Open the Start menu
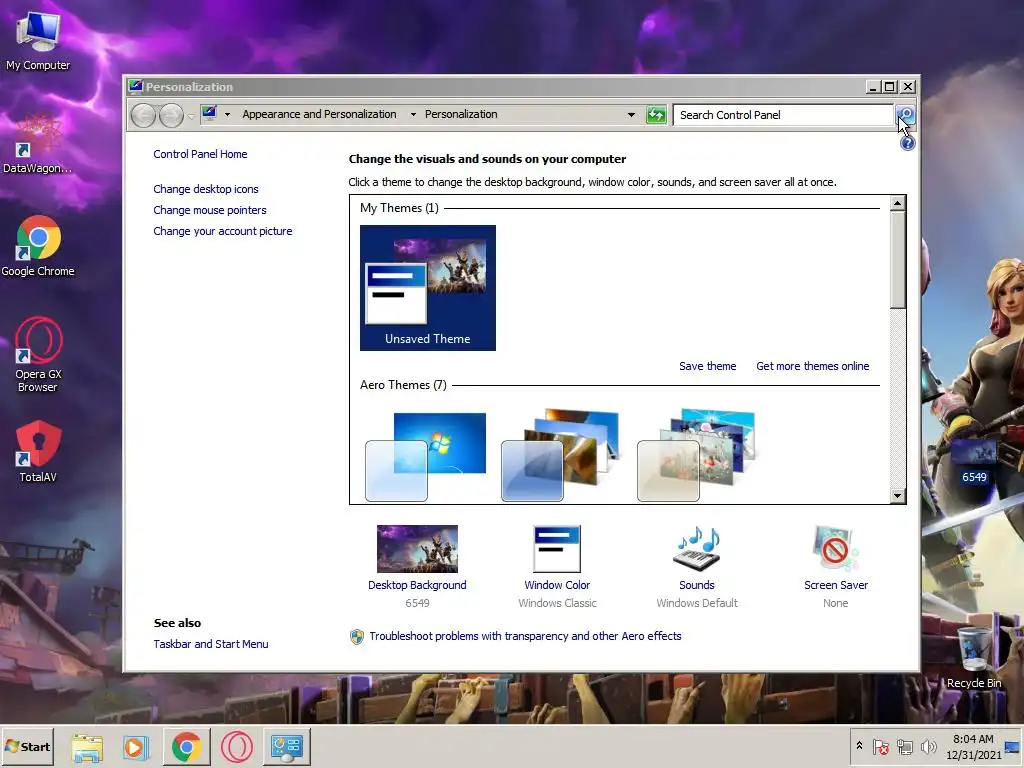The height and width of the screenshot is (768, 1024). (x=28, y=747)
